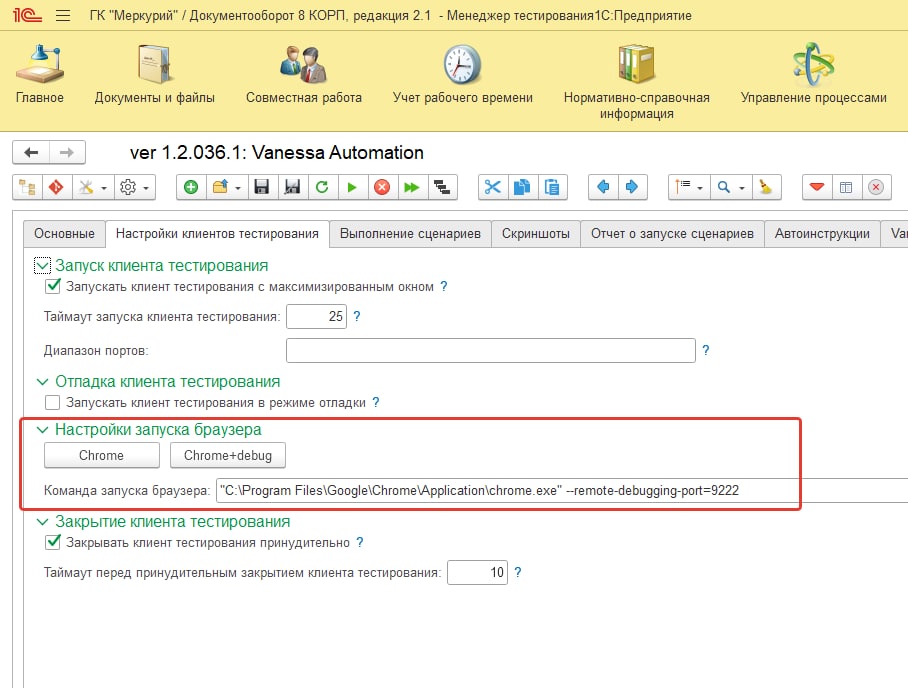Cut with the scissors icon
The image size is (908, 688).
[493, 187]
